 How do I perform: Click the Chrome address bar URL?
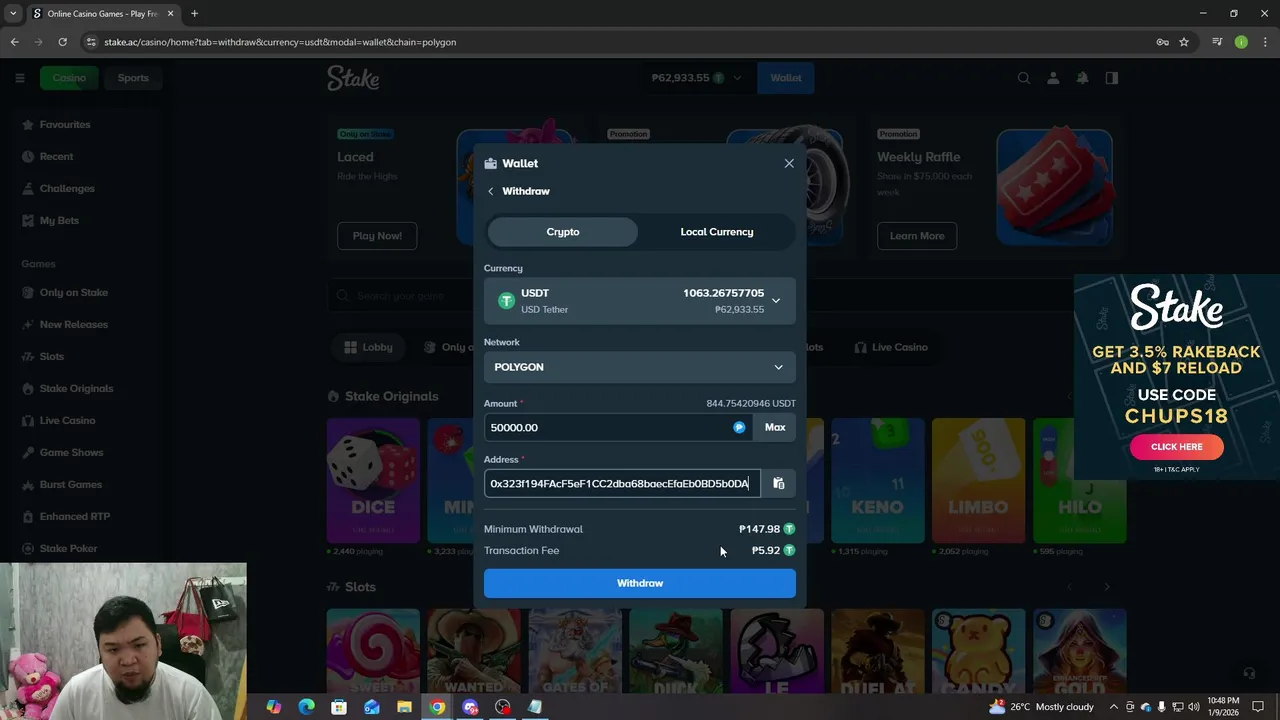coord(280,42)
